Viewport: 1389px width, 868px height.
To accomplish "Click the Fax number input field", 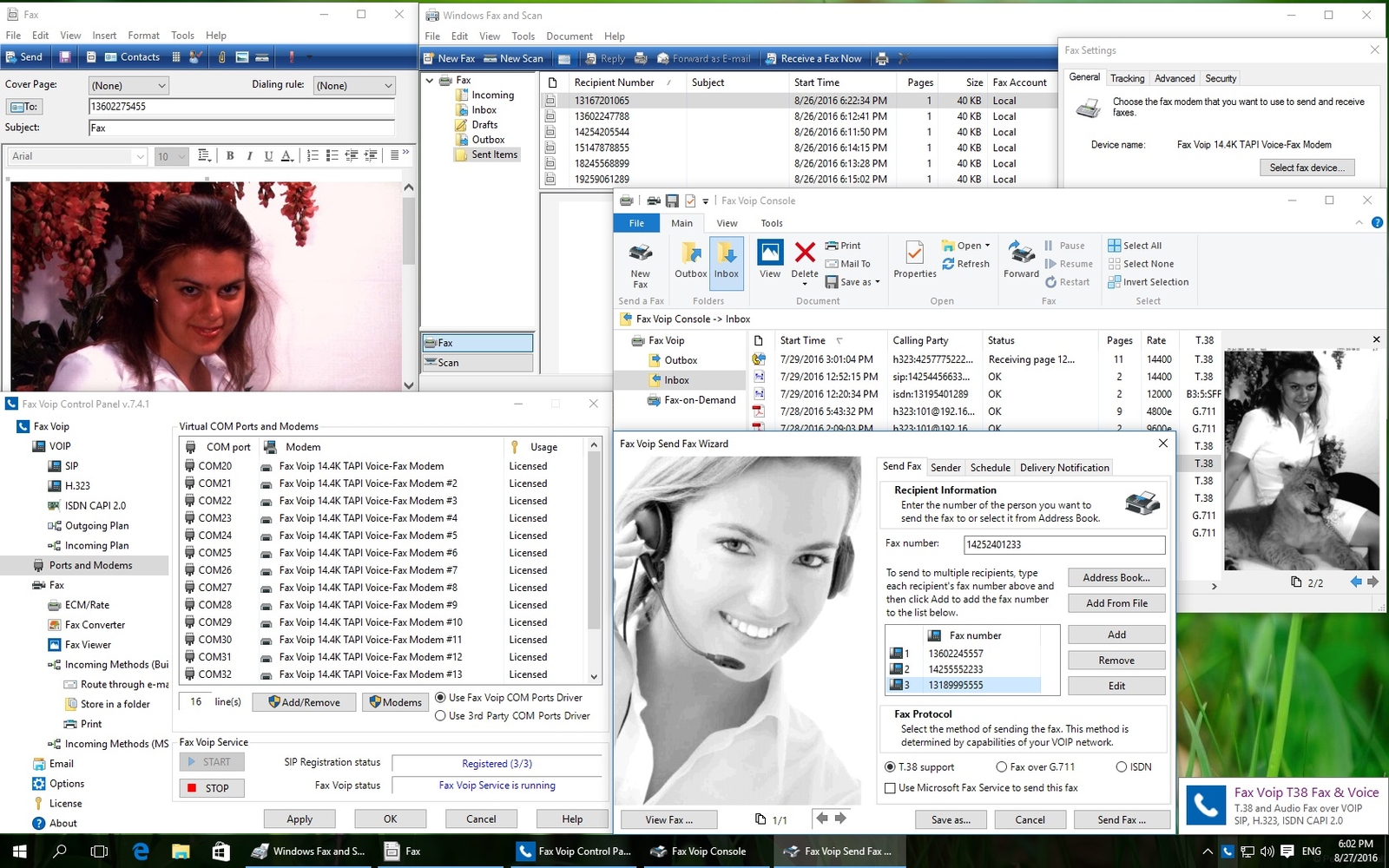I will click(x=1063, y=545).
